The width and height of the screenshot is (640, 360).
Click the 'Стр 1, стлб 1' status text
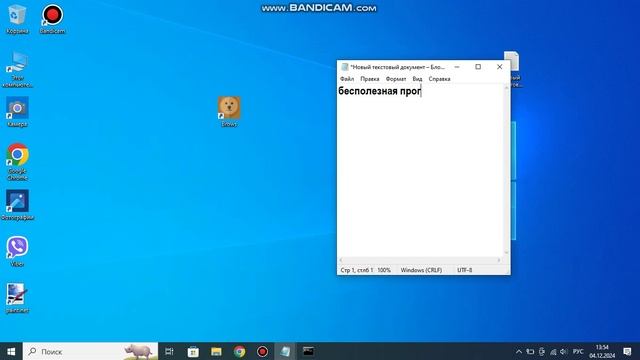pyautogui.click(x=356, y=270)
